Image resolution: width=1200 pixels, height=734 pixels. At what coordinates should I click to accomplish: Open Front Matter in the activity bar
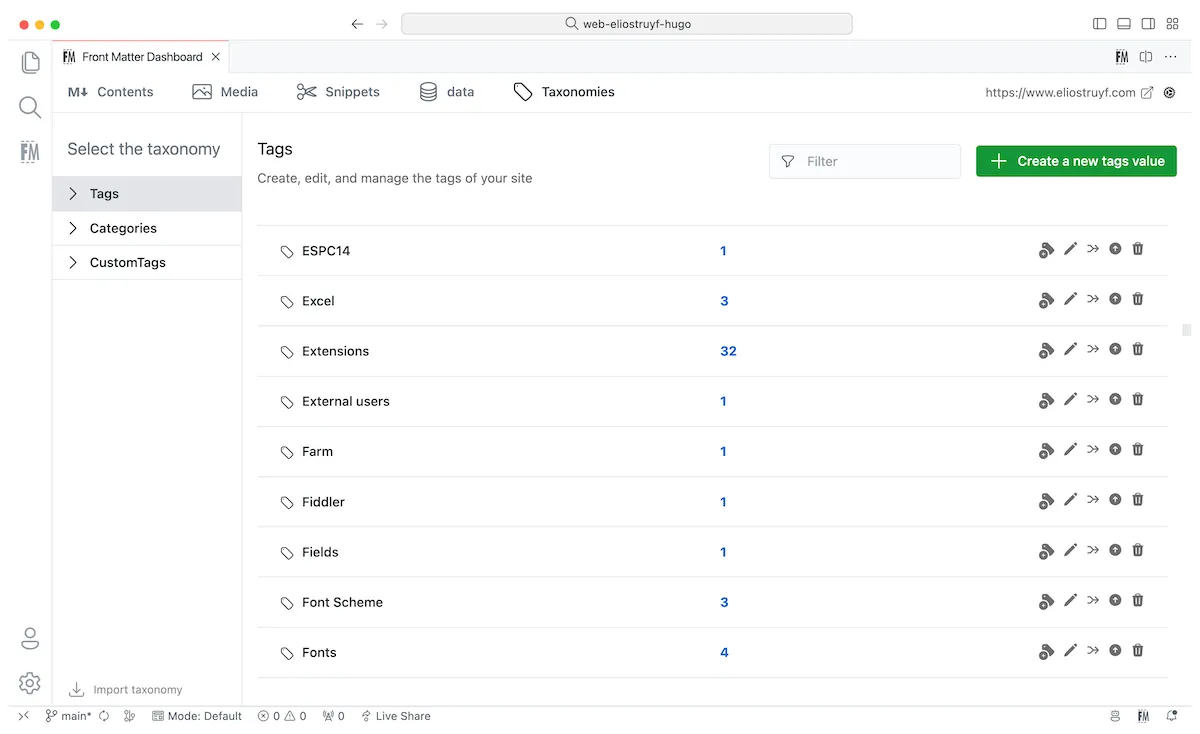point(30,152)
